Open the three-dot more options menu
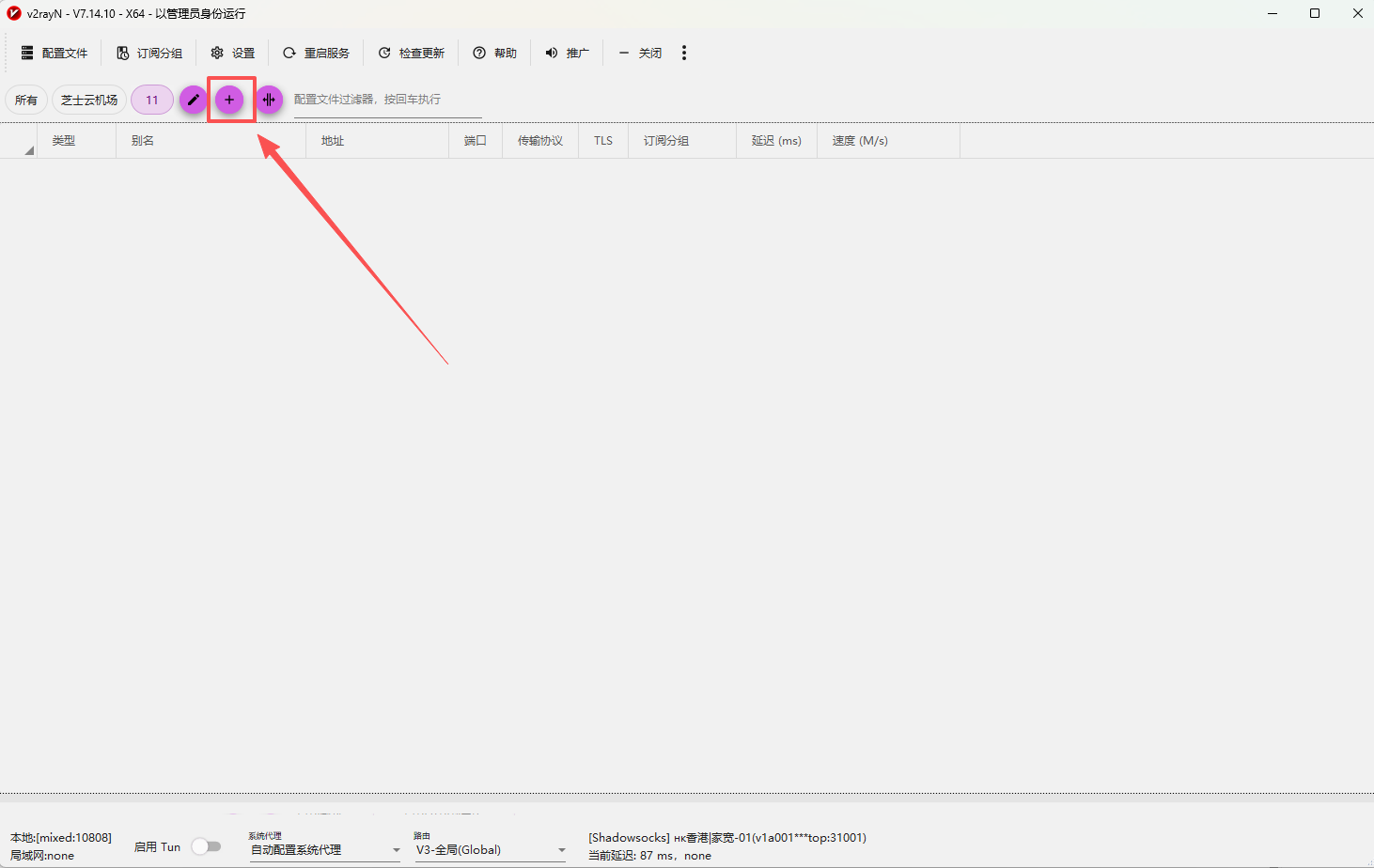Screen dimensions: 1374x868 tap(684, 53)
